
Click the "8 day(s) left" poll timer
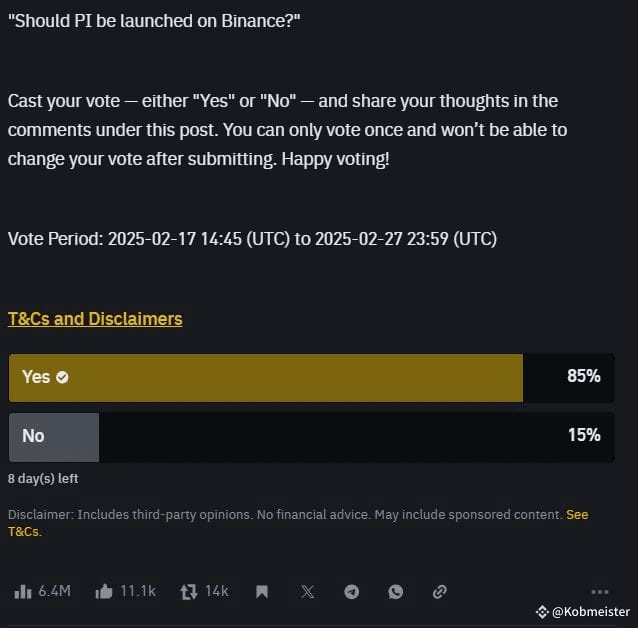pyautogui.click(x=43, y=478)
